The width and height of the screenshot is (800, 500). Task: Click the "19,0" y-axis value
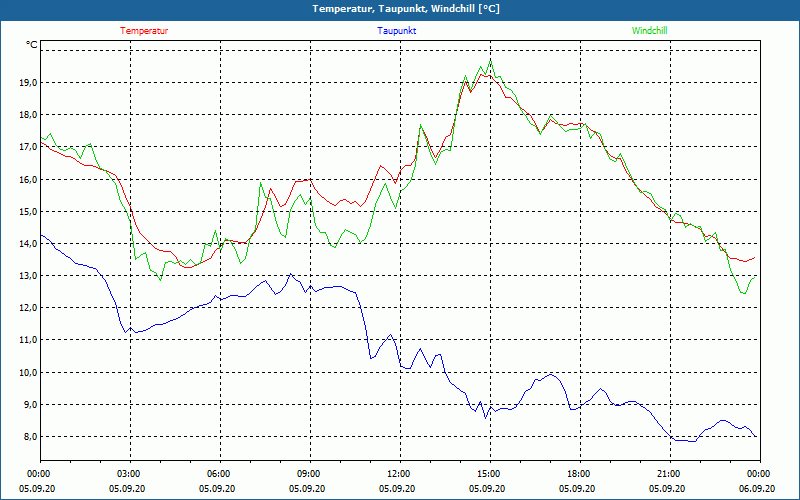[29, 83]
